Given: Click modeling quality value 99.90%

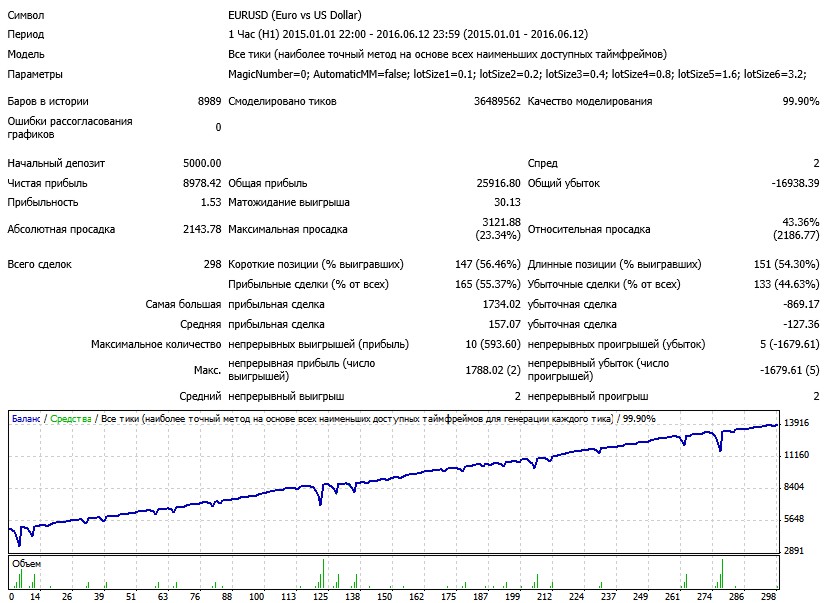Looking at the screenshot, I should tap(801, 101).
